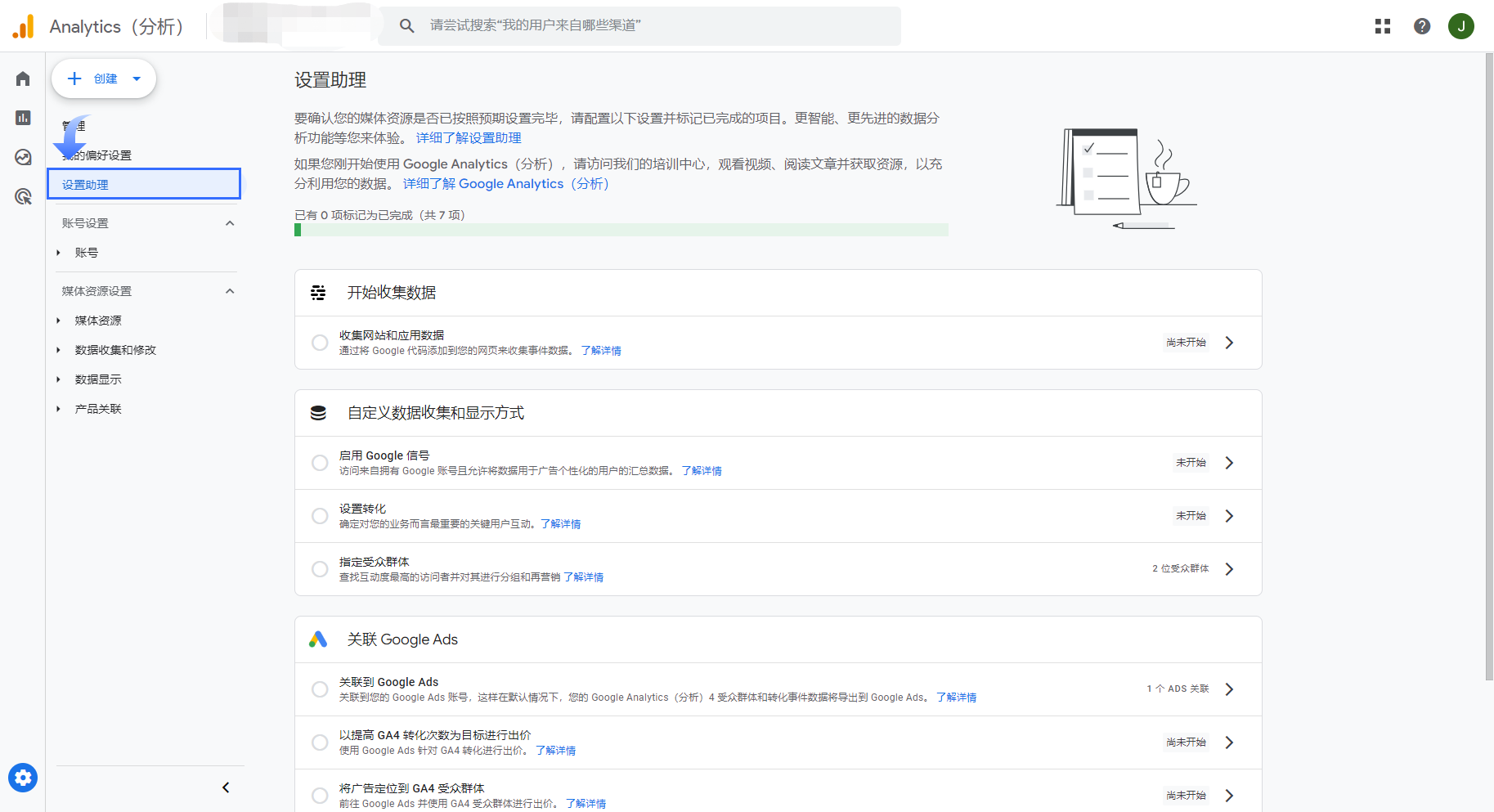Screen dimensions: 1494x812
Task: Click the page vertical scrollbar
Action: coord(1489,366)
